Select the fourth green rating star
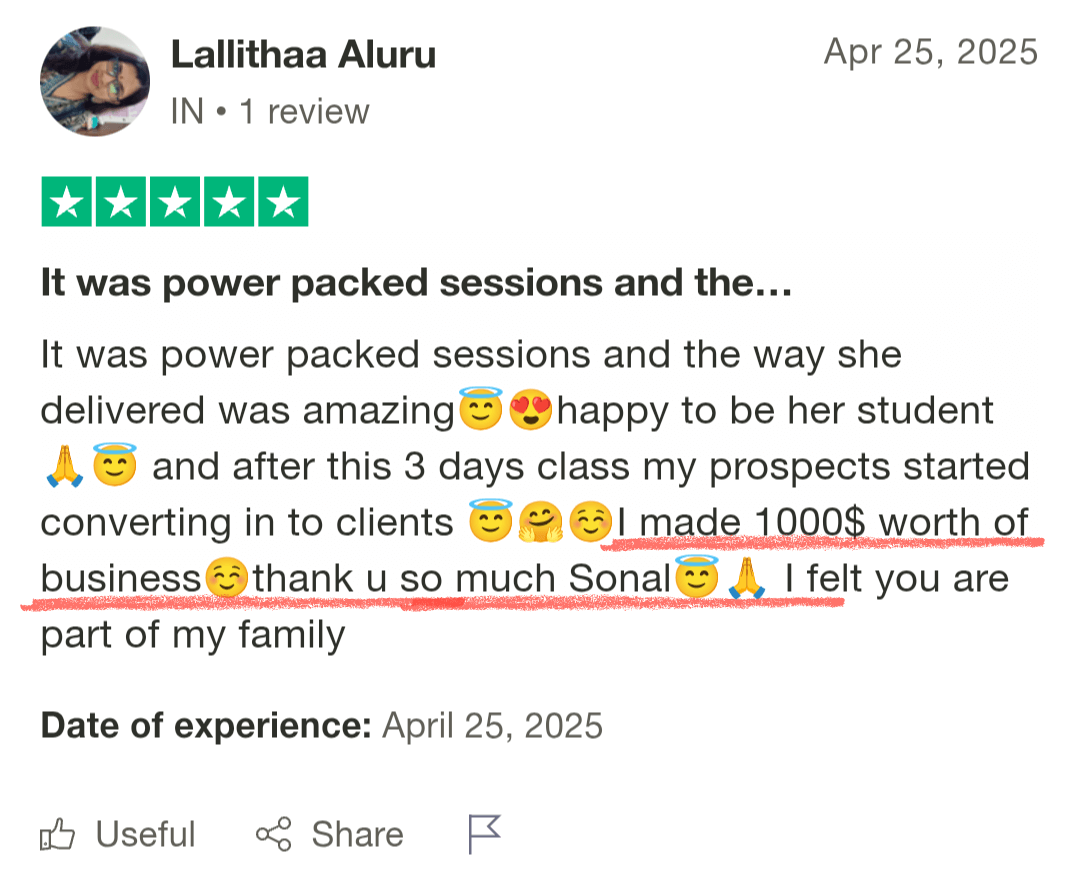The image size is (1080, 889). (x=229, y=203)
